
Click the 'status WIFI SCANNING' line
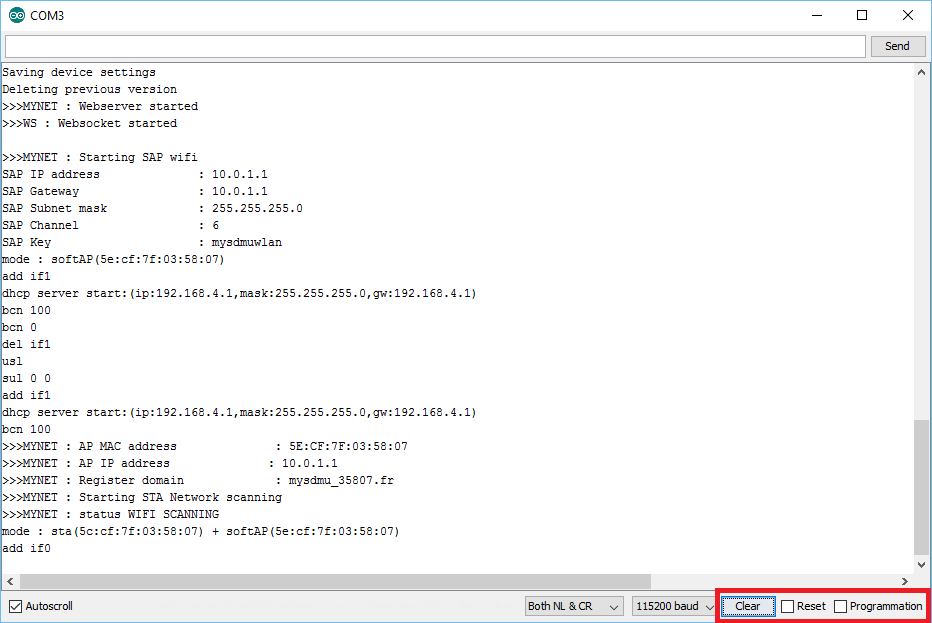(111, 515)
